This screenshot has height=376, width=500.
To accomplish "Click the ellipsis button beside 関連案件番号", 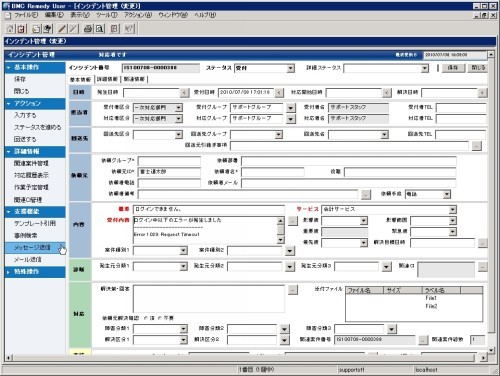I will (423, 340).
